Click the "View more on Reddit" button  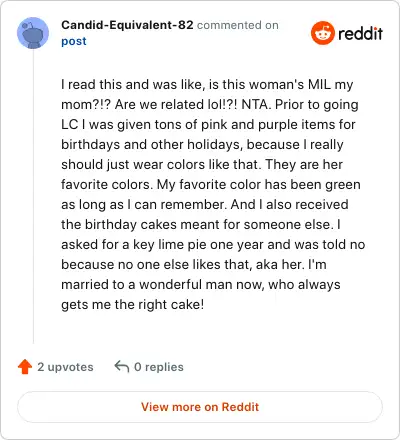(200, 407)
